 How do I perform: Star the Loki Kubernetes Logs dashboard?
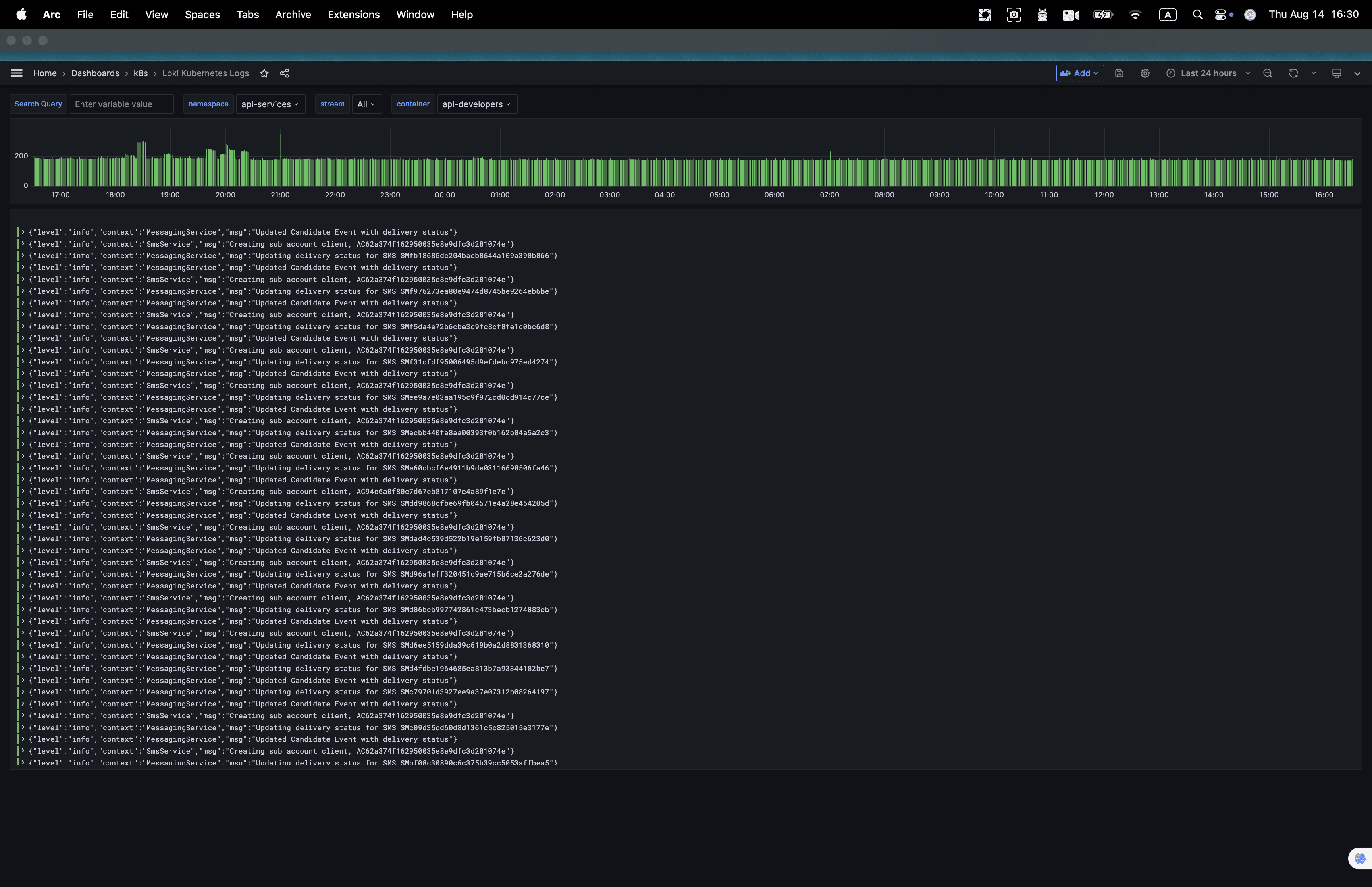(264, 73)
